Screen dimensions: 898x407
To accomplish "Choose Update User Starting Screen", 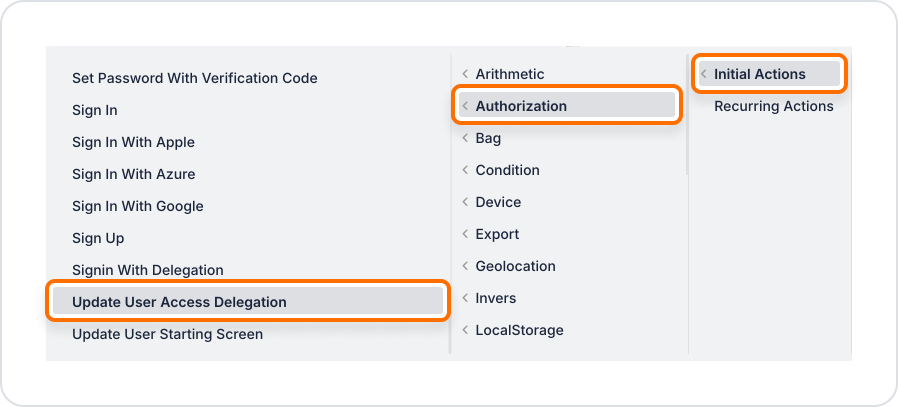I will [x=167, y=334].
